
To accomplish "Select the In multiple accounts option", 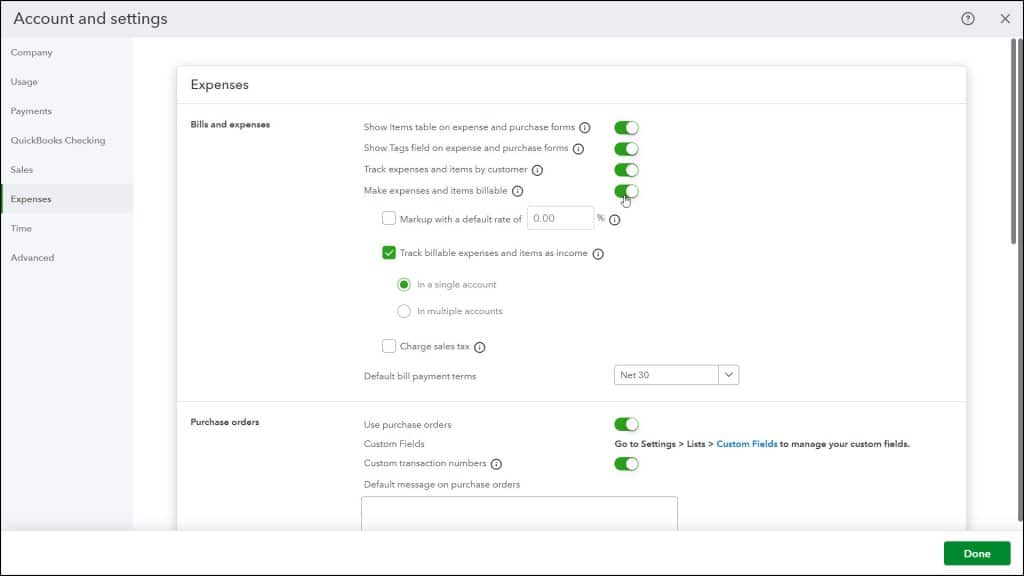I will 406,311.
